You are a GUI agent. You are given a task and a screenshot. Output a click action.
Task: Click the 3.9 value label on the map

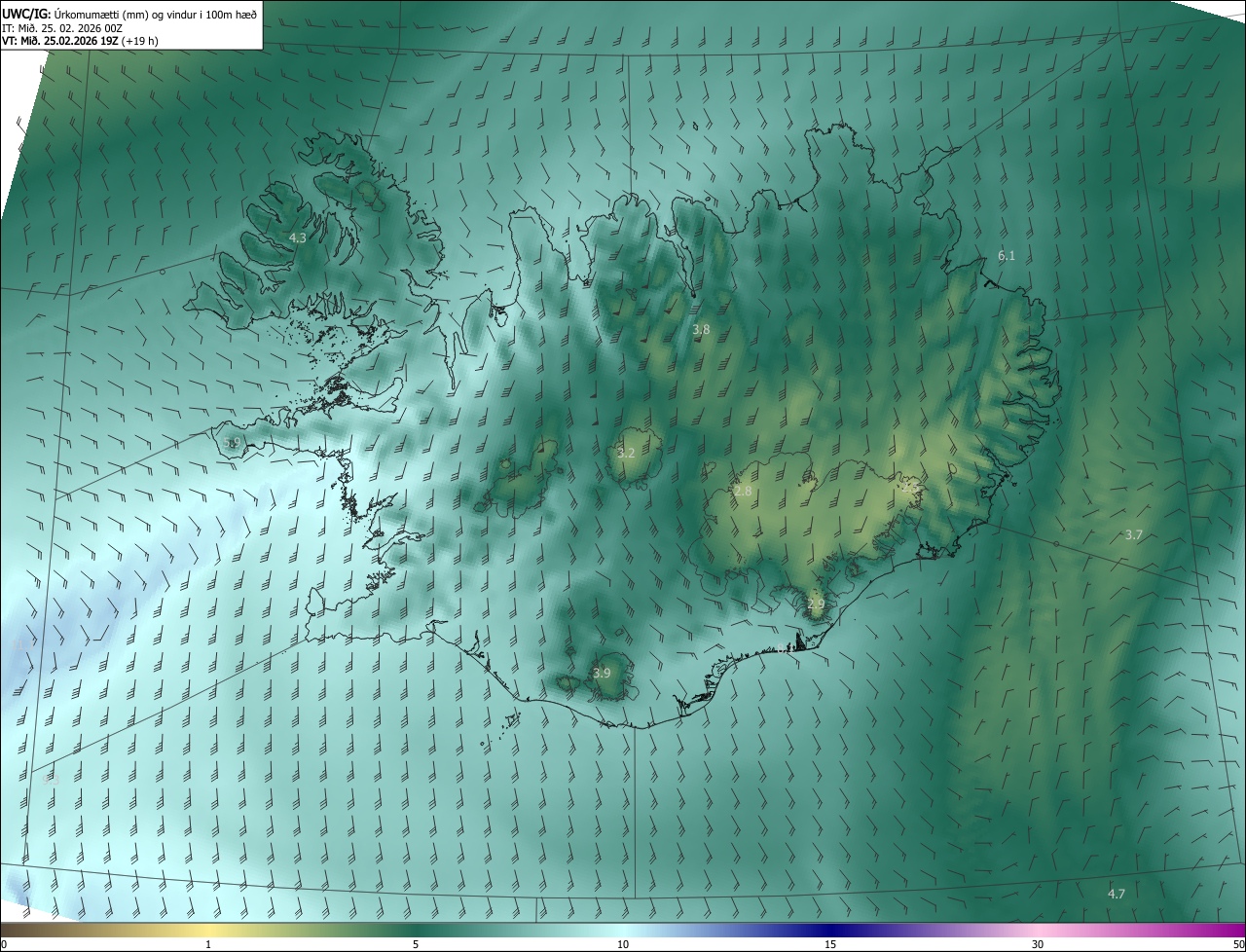point(602,673)
